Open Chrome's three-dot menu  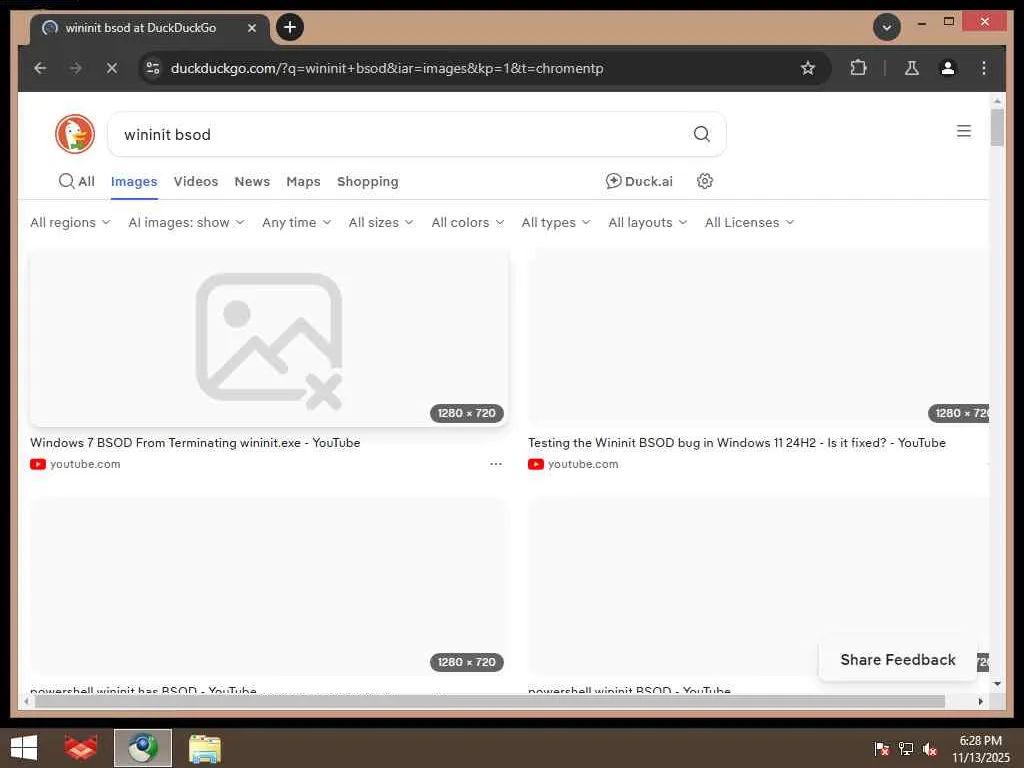(x=984, y=68)
